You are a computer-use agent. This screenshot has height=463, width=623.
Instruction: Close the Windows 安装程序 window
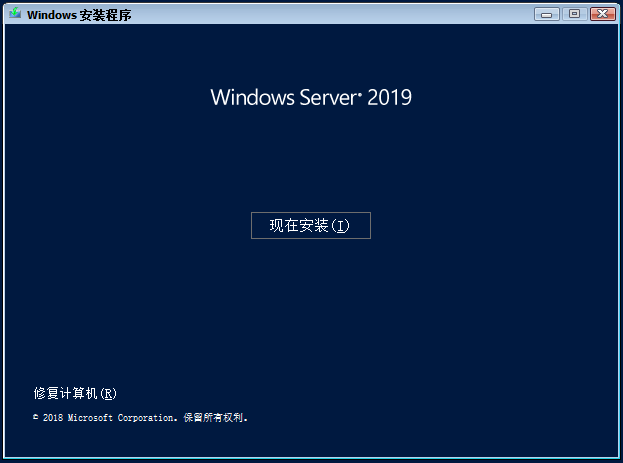(x=602, y=14)
